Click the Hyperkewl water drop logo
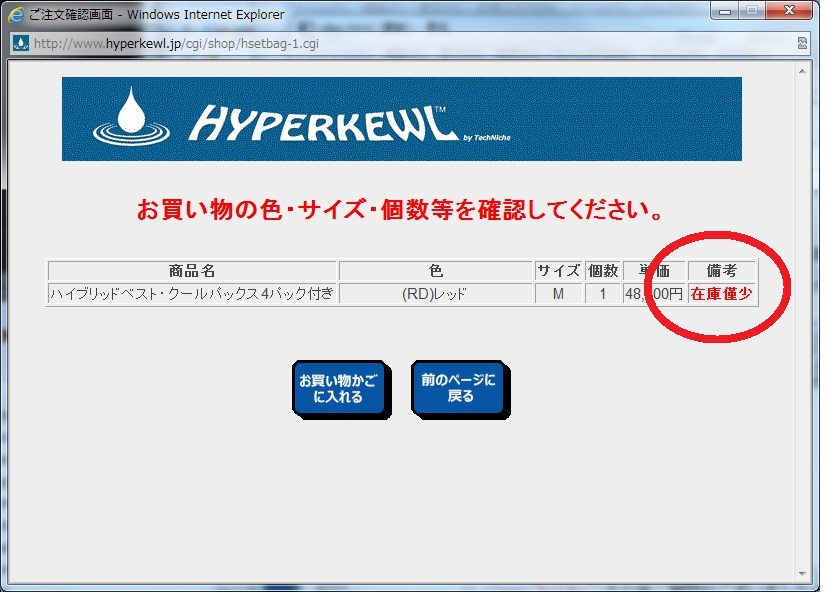The width and height of the screenshot is (827, 592). [x=131, y=116]
